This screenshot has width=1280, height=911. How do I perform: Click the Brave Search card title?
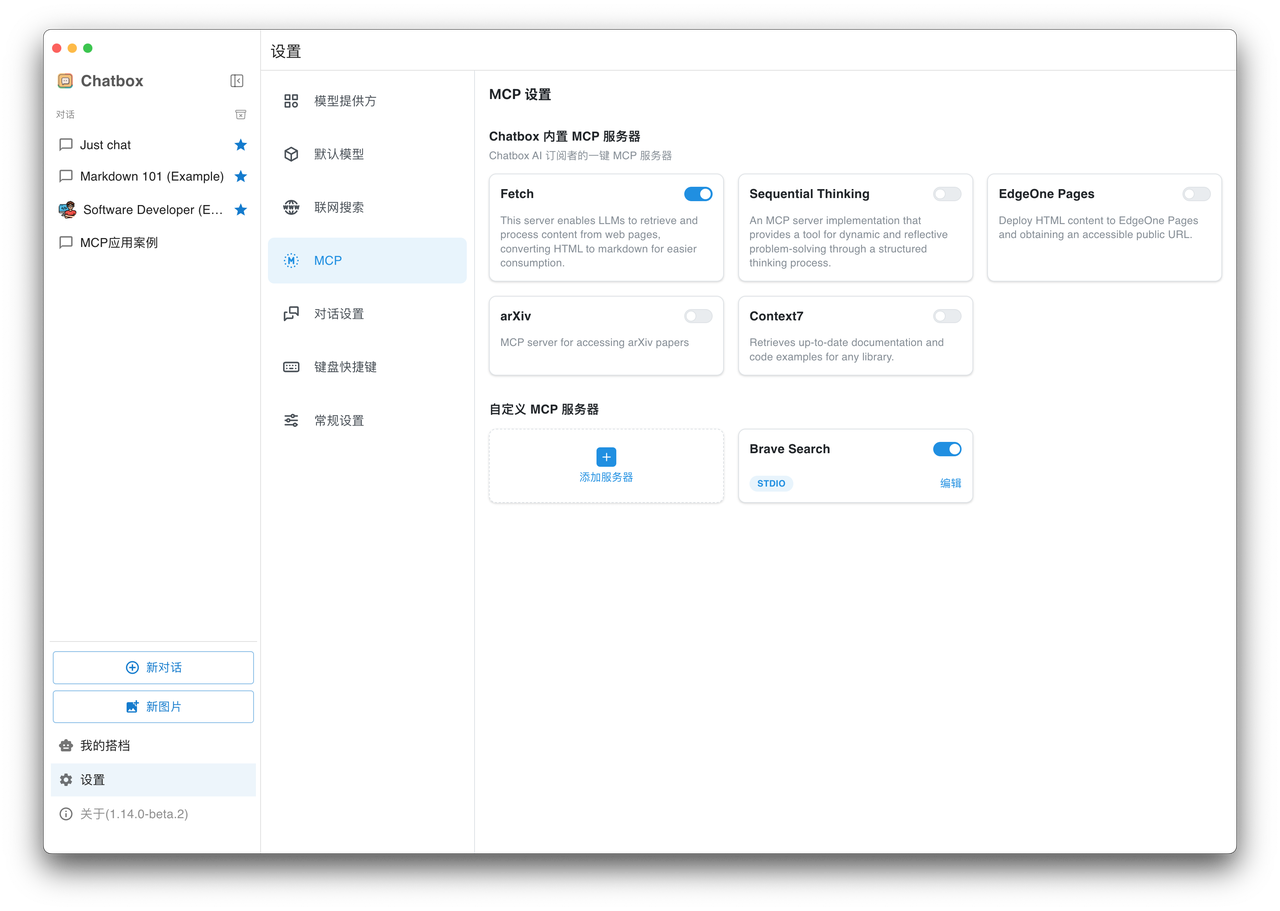[x=789, y=449]
